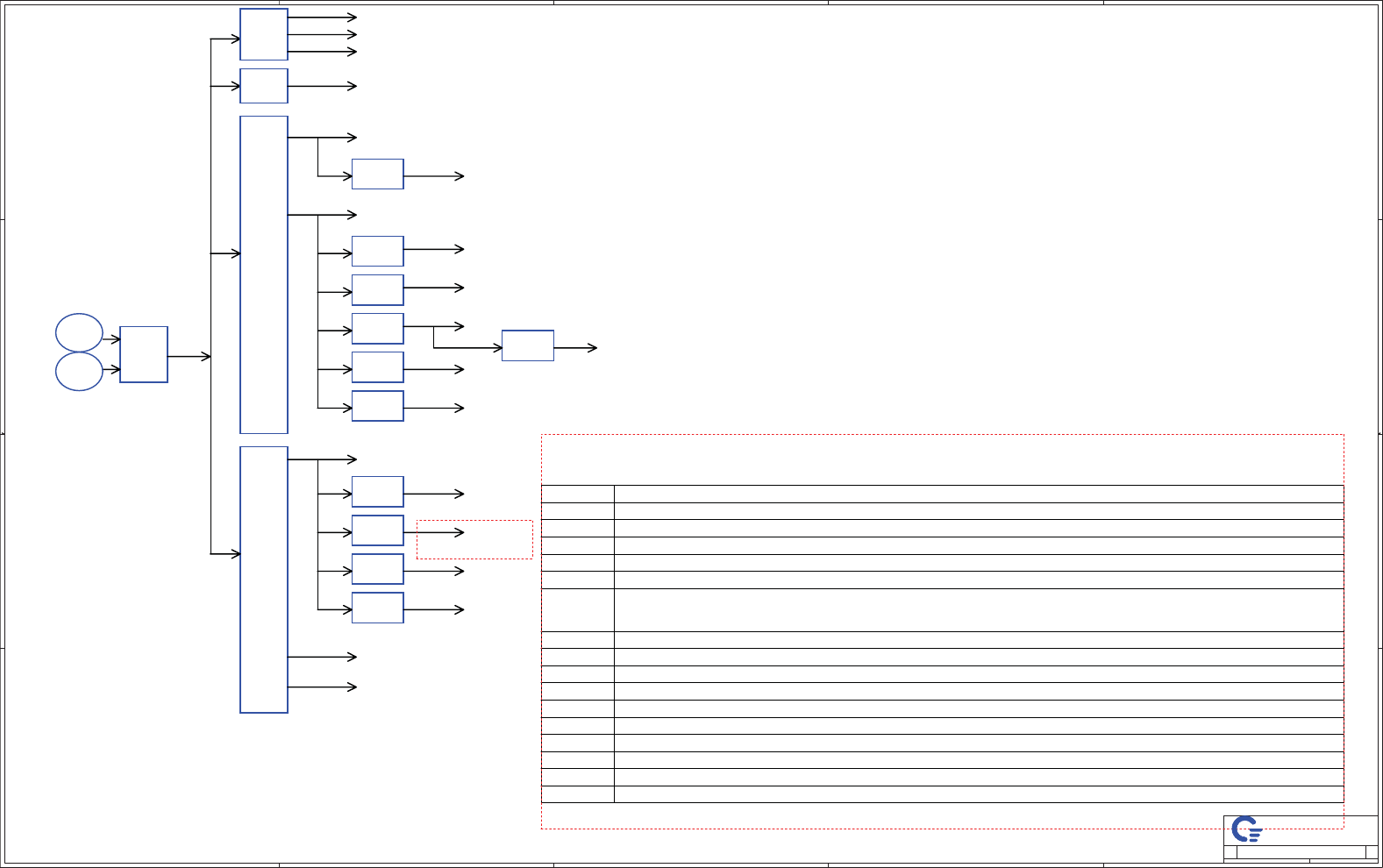Select the lower ellipse source symbol

[79, 372]
